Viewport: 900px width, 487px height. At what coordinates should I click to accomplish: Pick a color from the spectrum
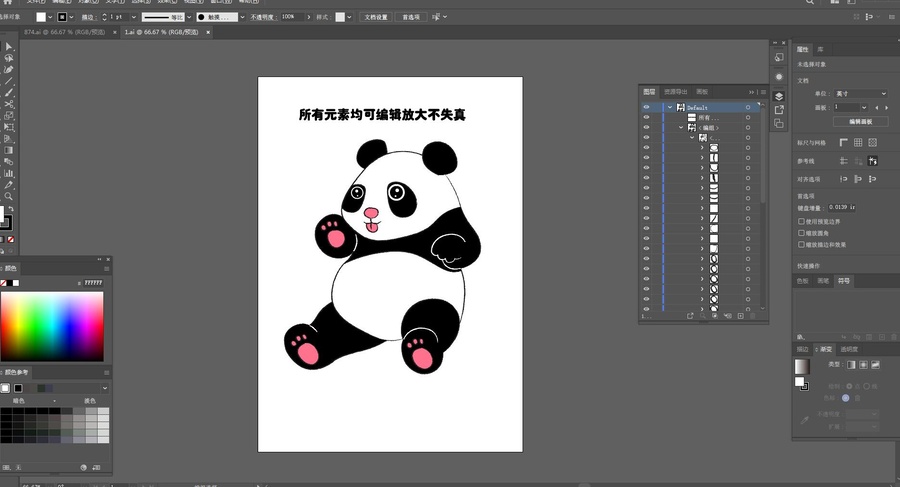[52, 326]
